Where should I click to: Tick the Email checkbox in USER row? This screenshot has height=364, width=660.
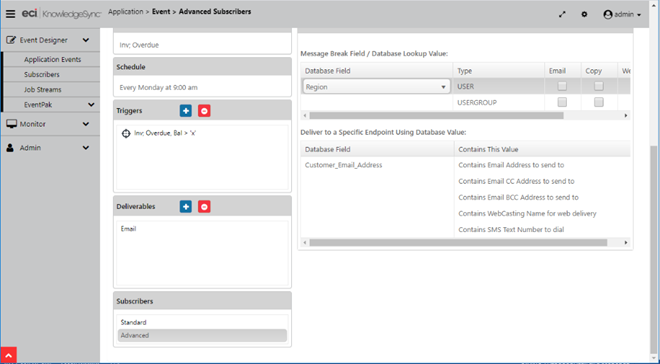tap(562, 86)
